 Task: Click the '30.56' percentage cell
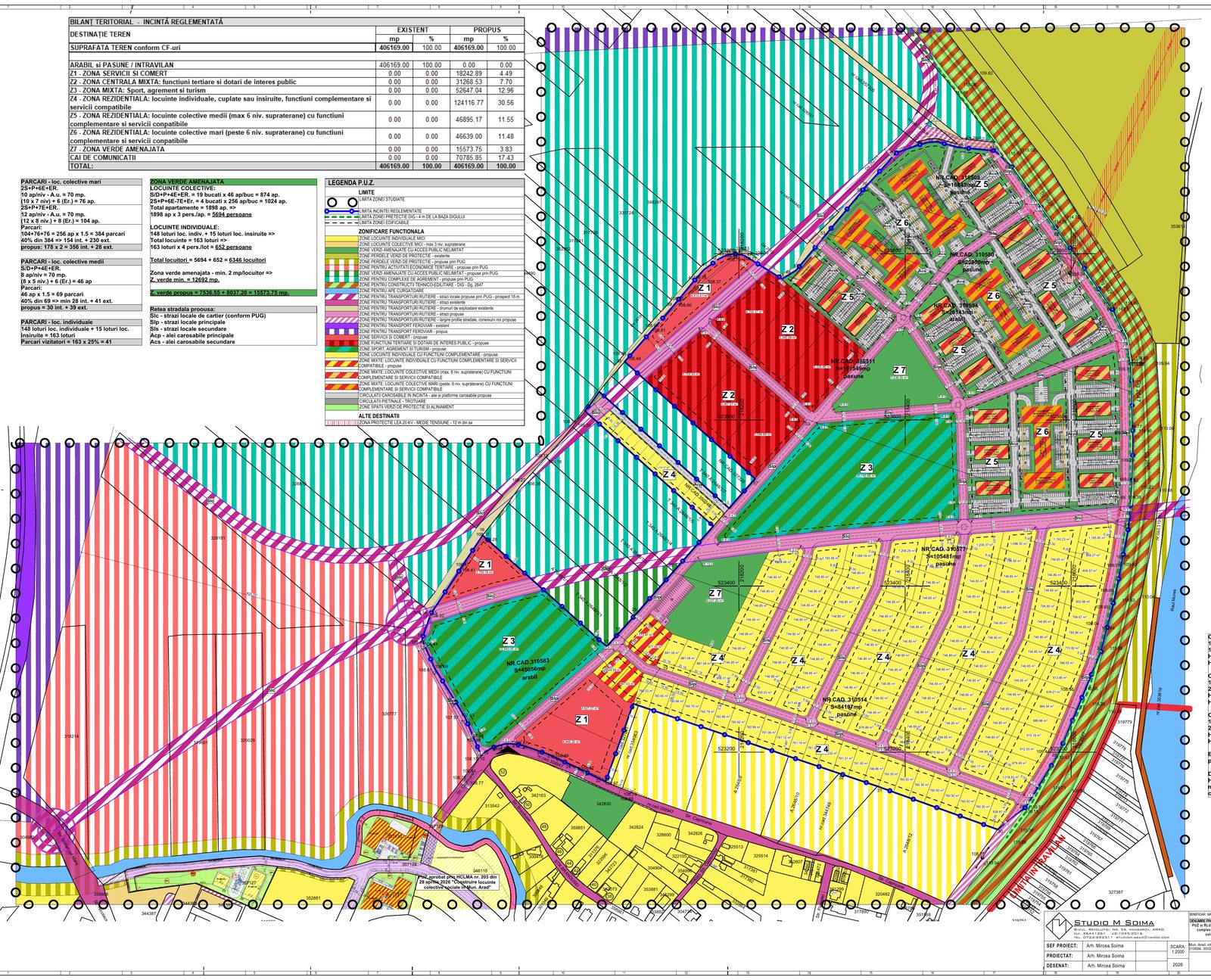[x=506, y=103]
